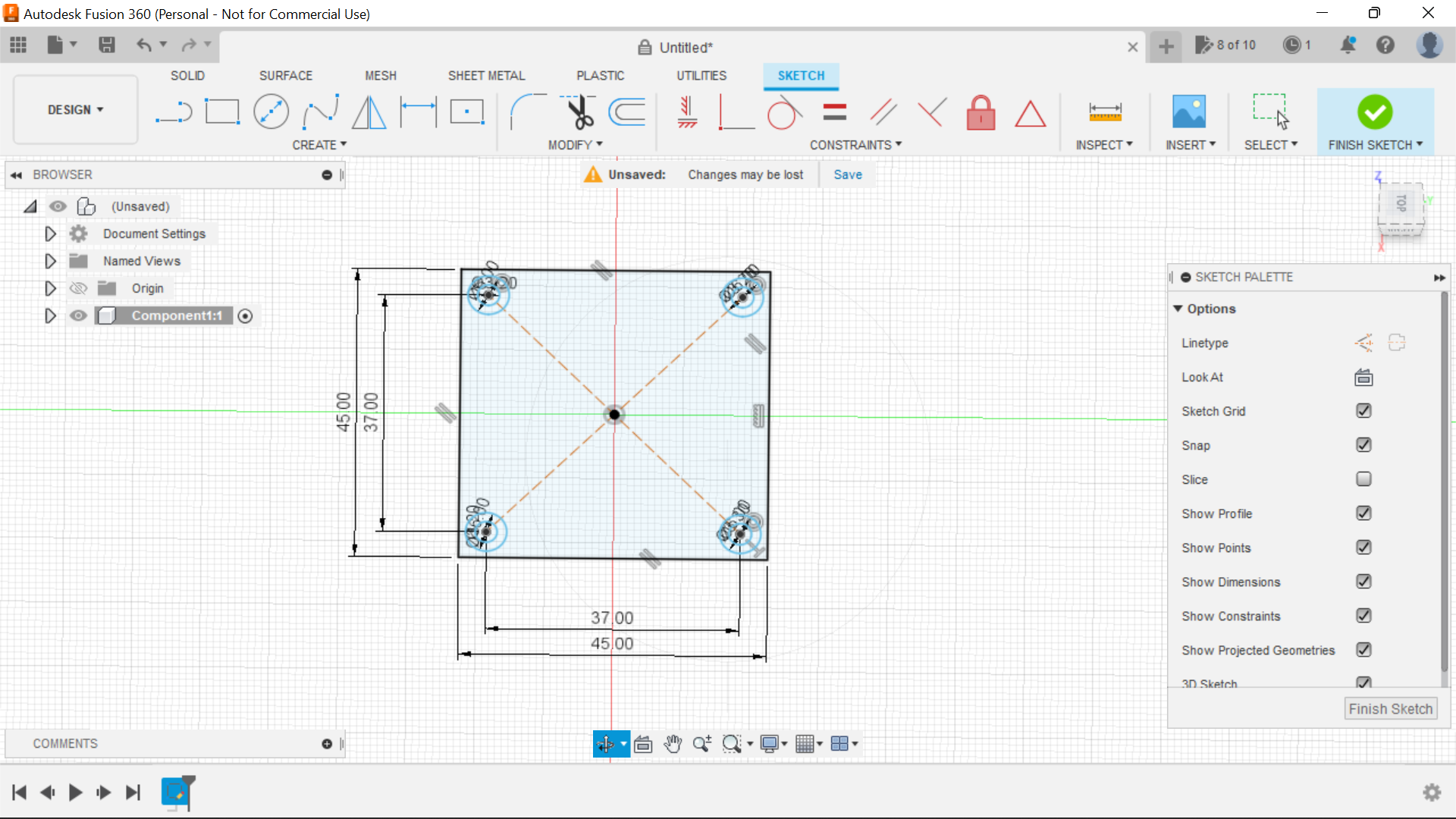Select the Mirror sketch tool
This screenshot has height=819, width=1456.
[x=369, y=112]
